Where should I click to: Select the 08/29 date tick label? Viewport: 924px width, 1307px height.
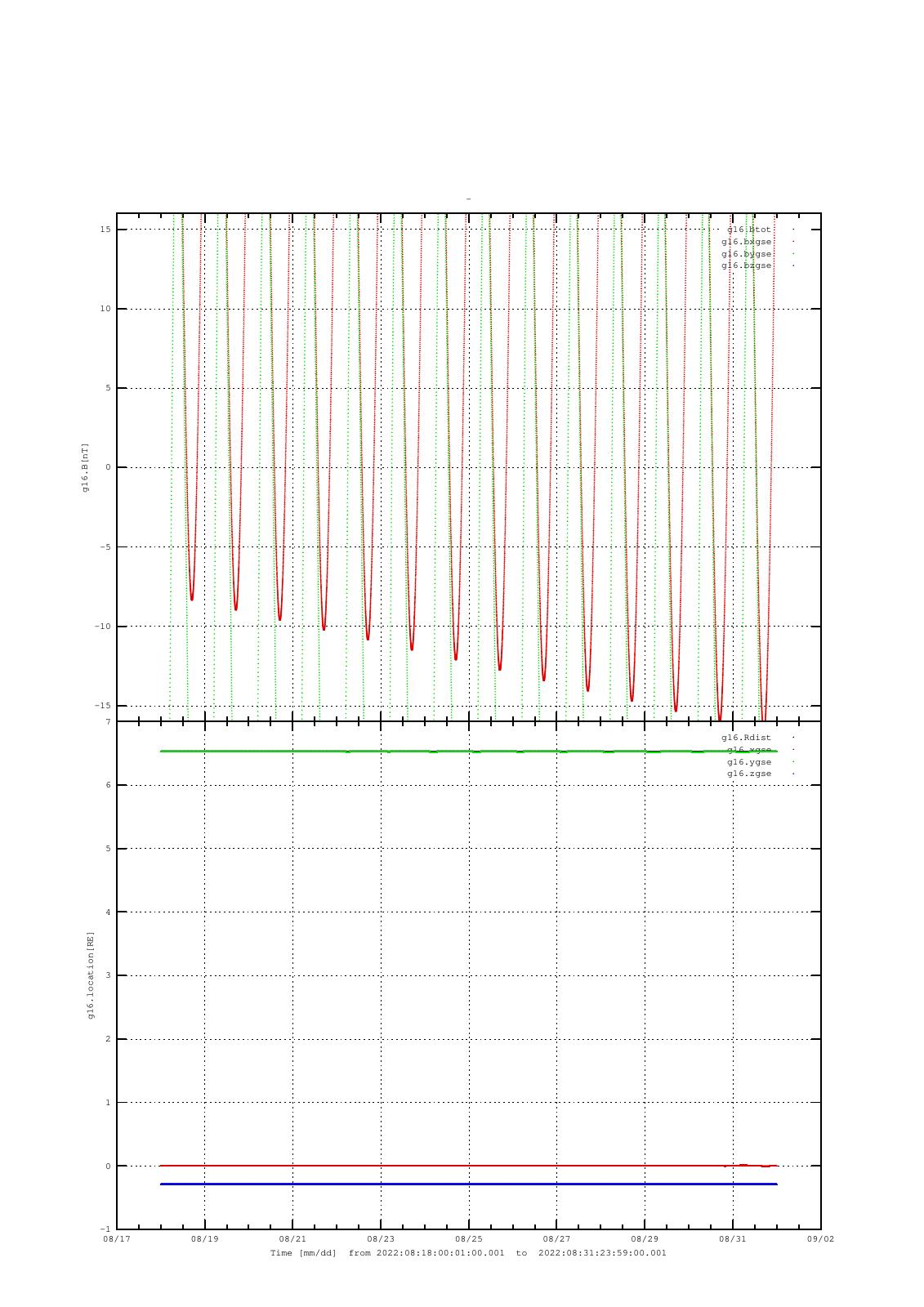click(x=645, y=1239)
